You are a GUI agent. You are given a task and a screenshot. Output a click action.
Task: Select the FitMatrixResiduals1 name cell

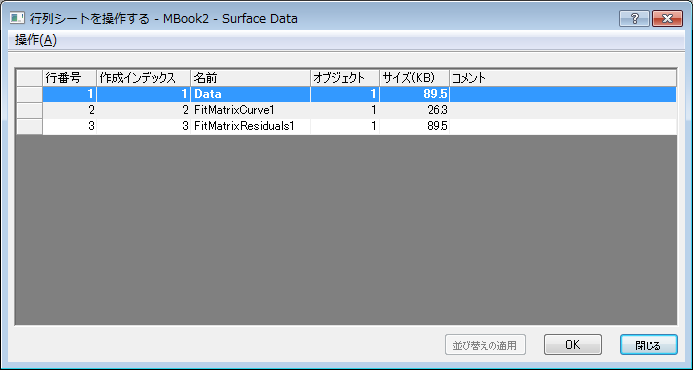click(x=250, y=126)
